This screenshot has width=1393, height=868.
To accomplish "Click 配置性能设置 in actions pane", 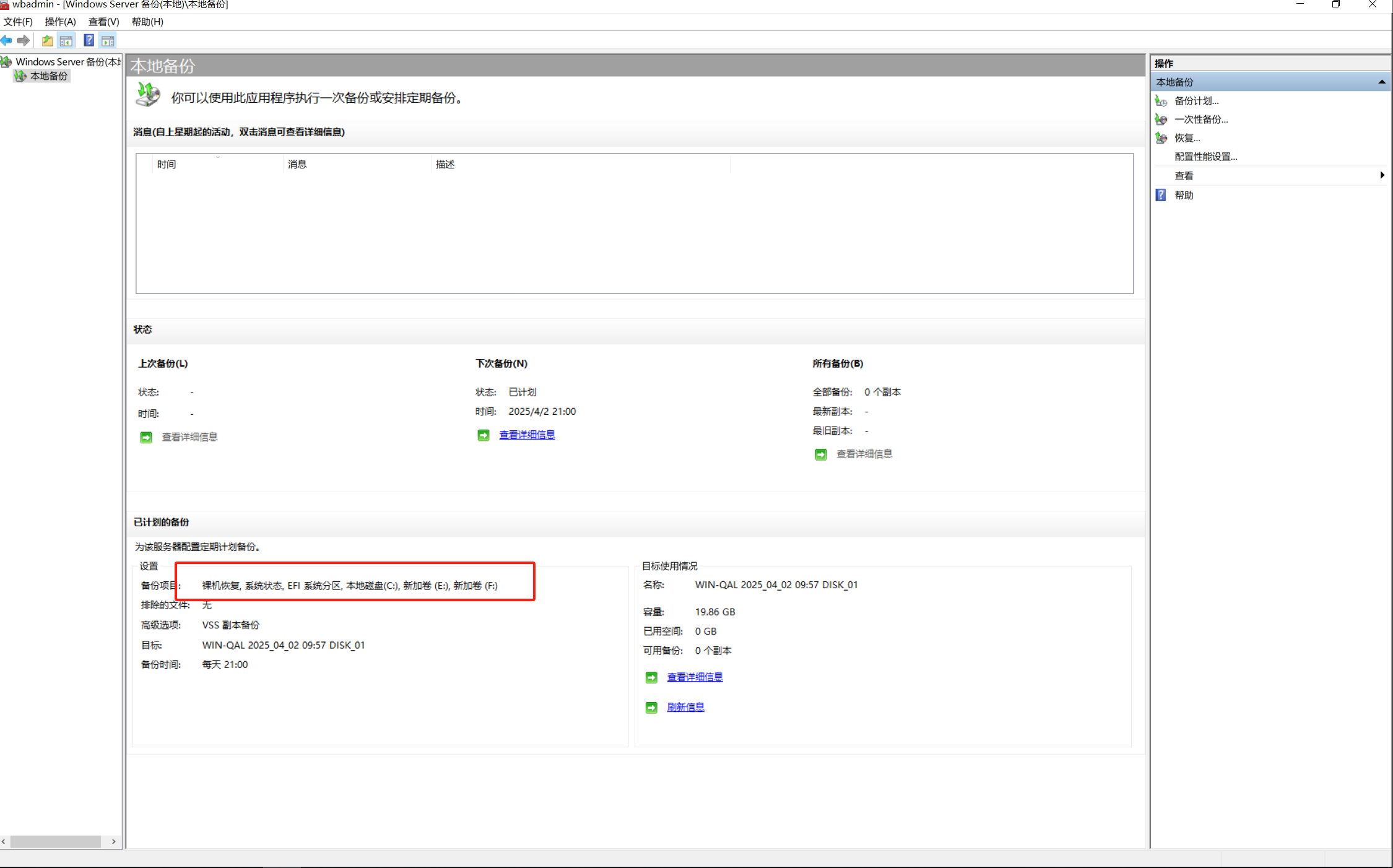I will pos(1205,157).
